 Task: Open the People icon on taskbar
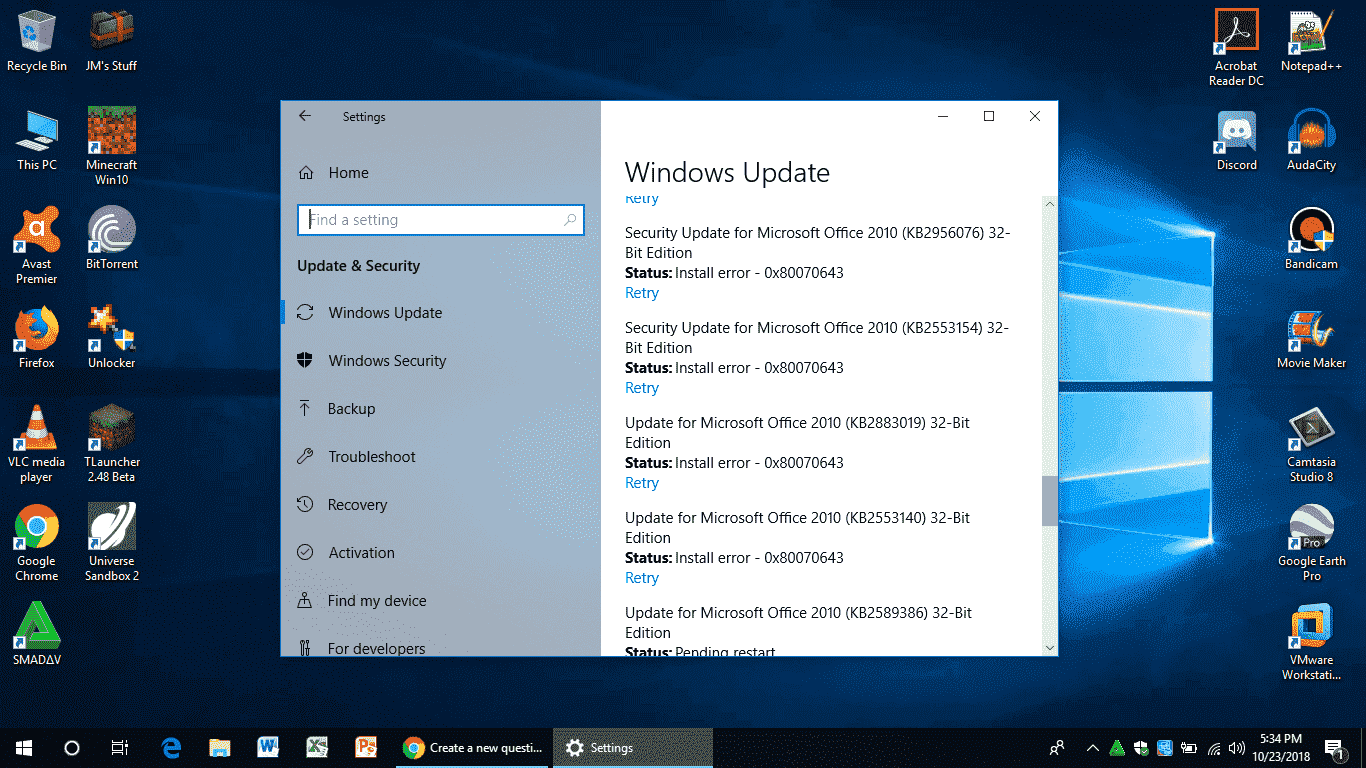pos(1056,748)
